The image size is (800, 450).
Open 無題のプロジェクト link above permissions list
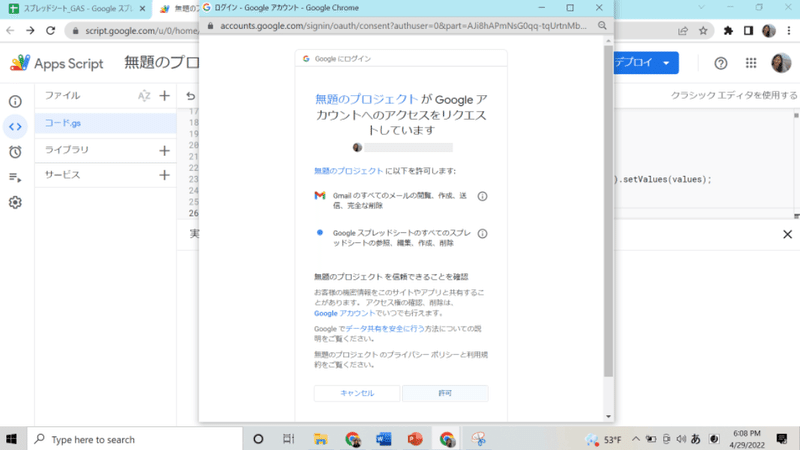coord(348,171)
